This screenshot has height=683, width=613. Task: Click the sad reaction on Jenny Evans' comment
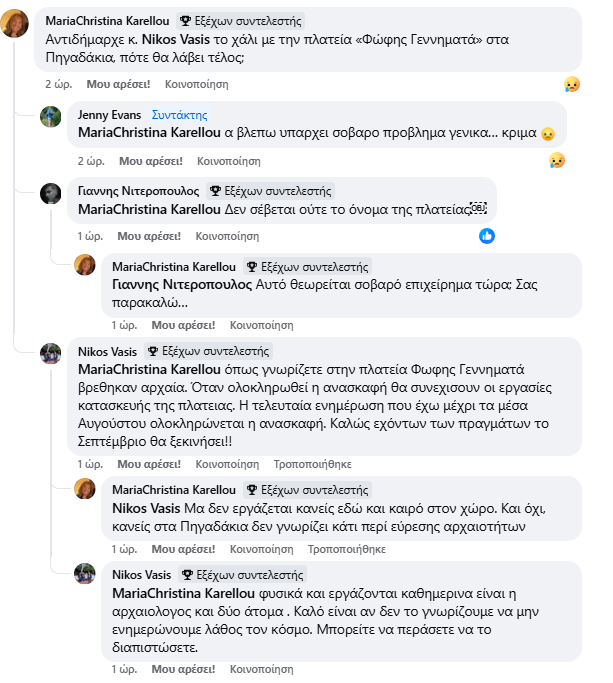(x=557, y=160)
